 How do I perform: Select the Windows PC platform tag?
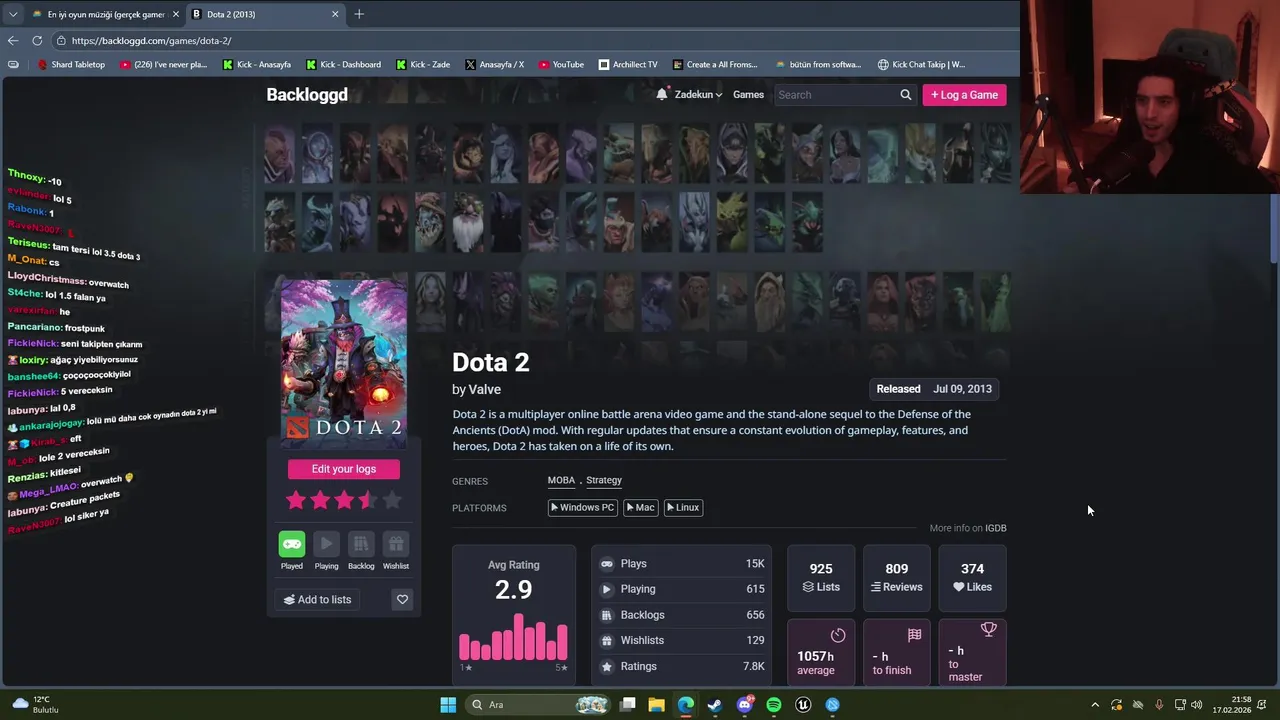tap(582, 507)
